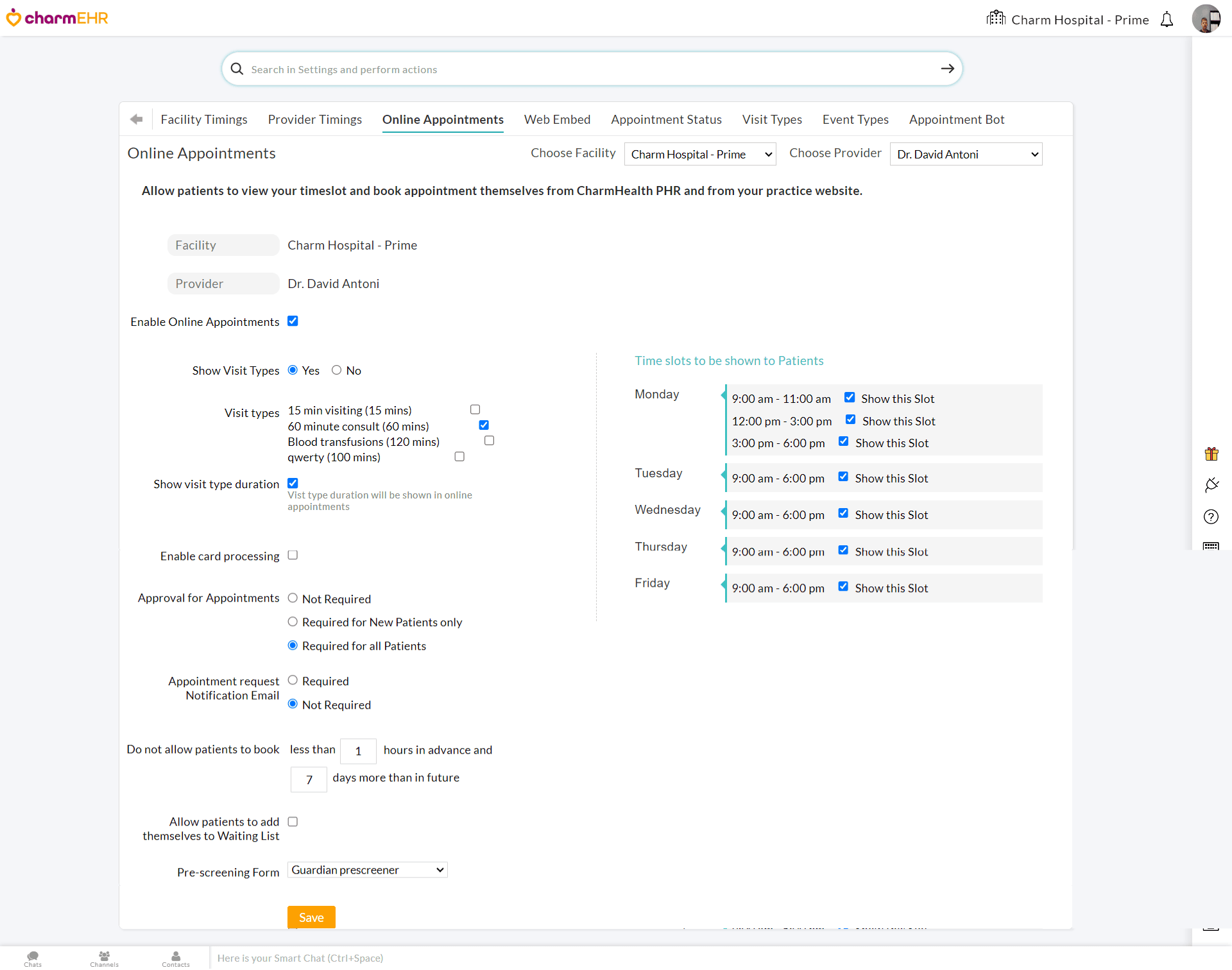1232x970 pixels.
Task: Expand the Pre-screening Form dropdown
Action: click(x=367, y=870)
